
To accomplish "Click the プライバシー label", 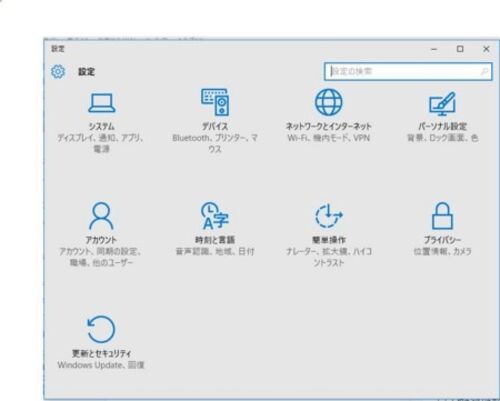I will tap(442, 240).
